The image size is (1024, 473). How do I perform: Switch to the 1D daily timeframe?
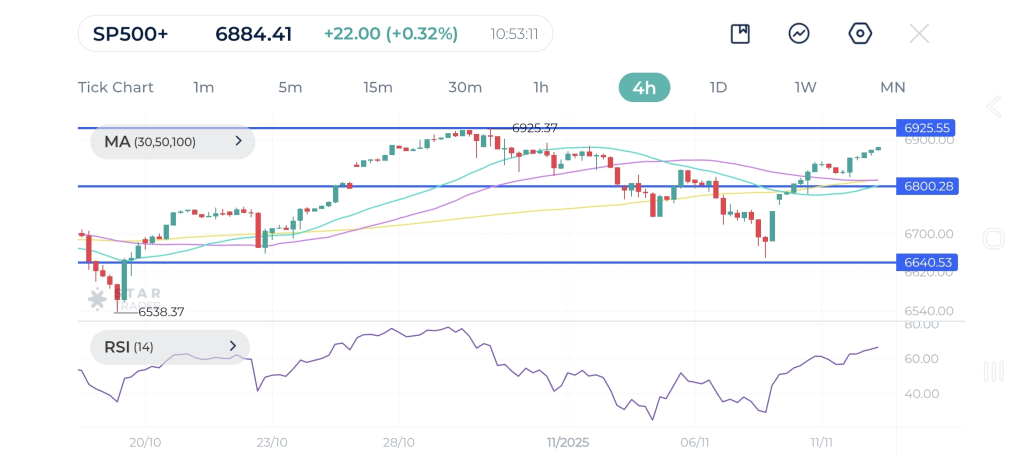pos(718,87)
